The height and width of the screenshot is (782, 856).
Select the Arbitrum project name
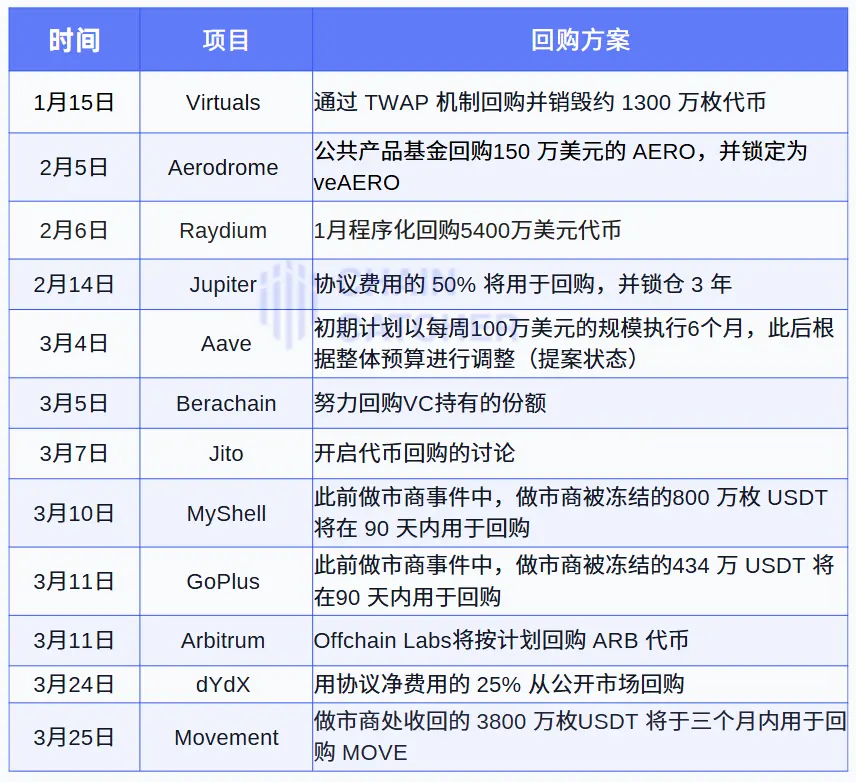tap(224, 640)
